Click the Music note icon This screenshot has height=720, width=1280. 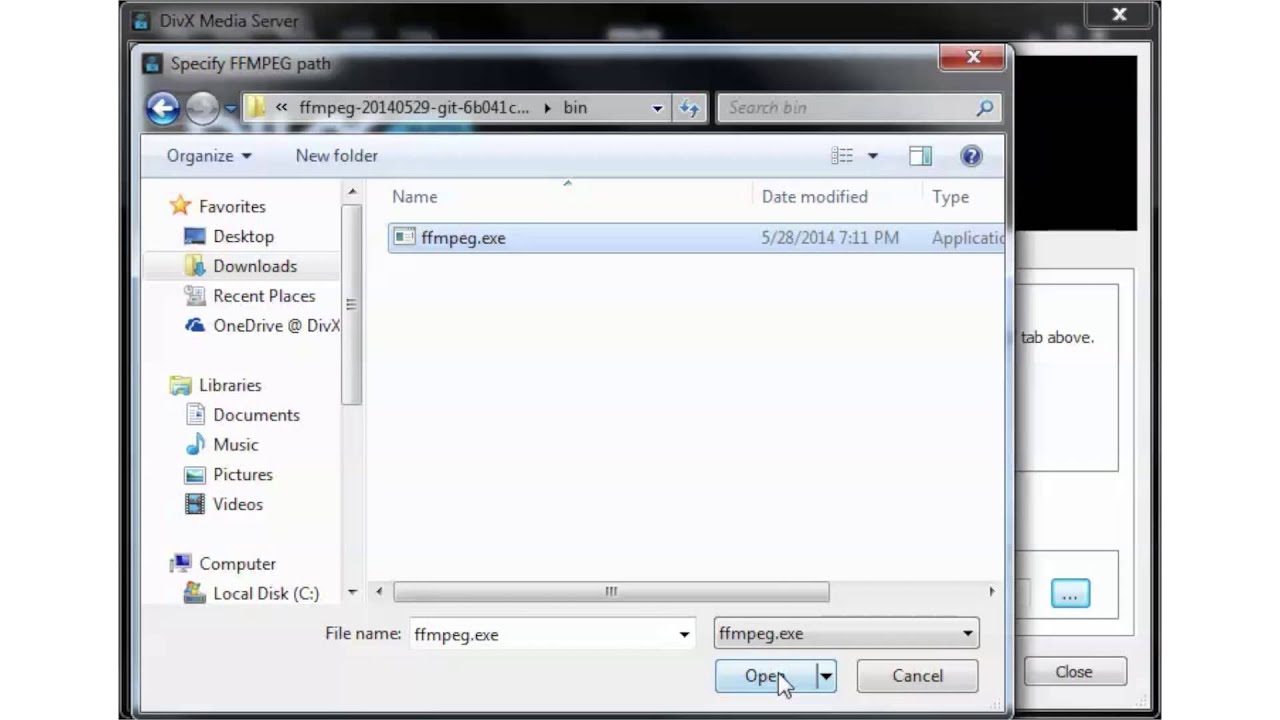(195, 445)
